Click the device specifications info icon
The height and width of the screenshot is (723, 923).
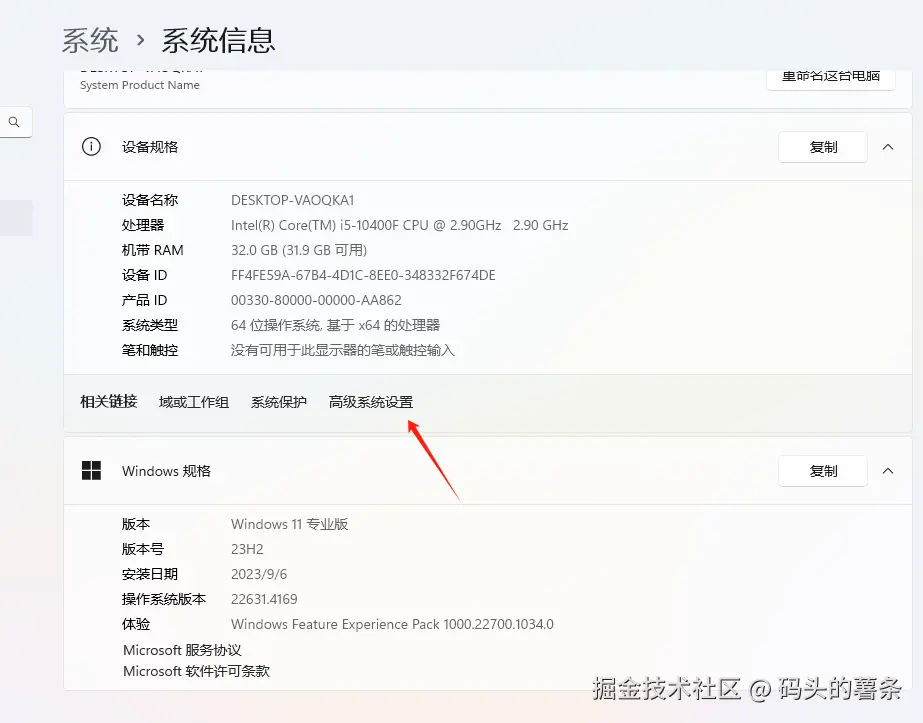(91, 147)
